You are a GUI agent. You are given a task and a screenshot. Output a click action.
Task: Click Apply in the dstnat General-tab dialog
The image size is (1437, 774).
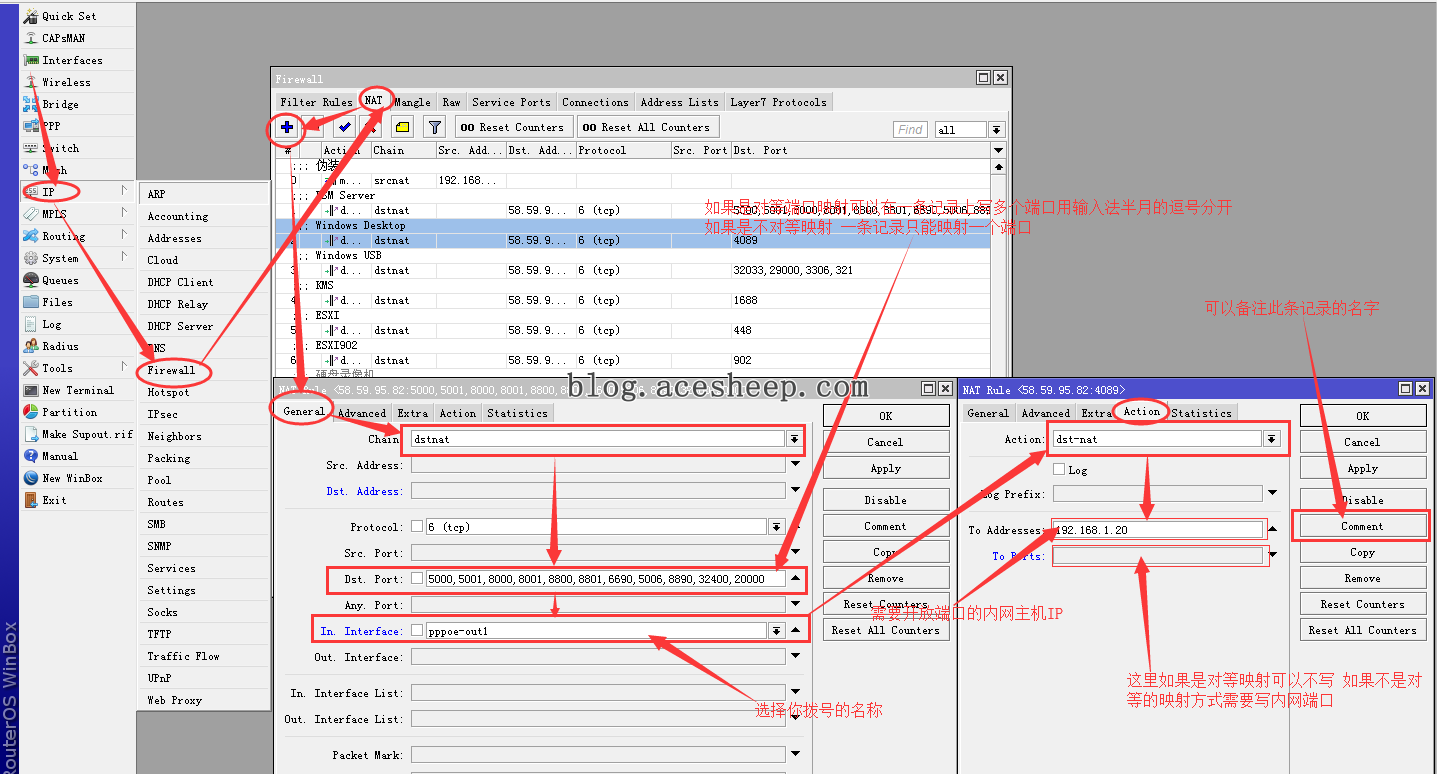click(x=885, y=468)
